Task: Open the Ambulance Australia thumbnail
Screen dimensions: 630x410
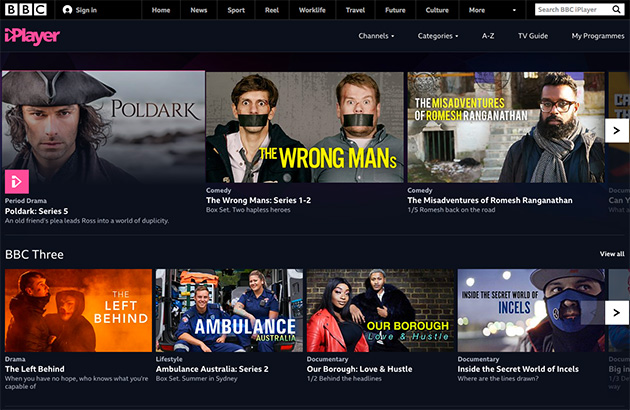Action: tap(229, 310)
